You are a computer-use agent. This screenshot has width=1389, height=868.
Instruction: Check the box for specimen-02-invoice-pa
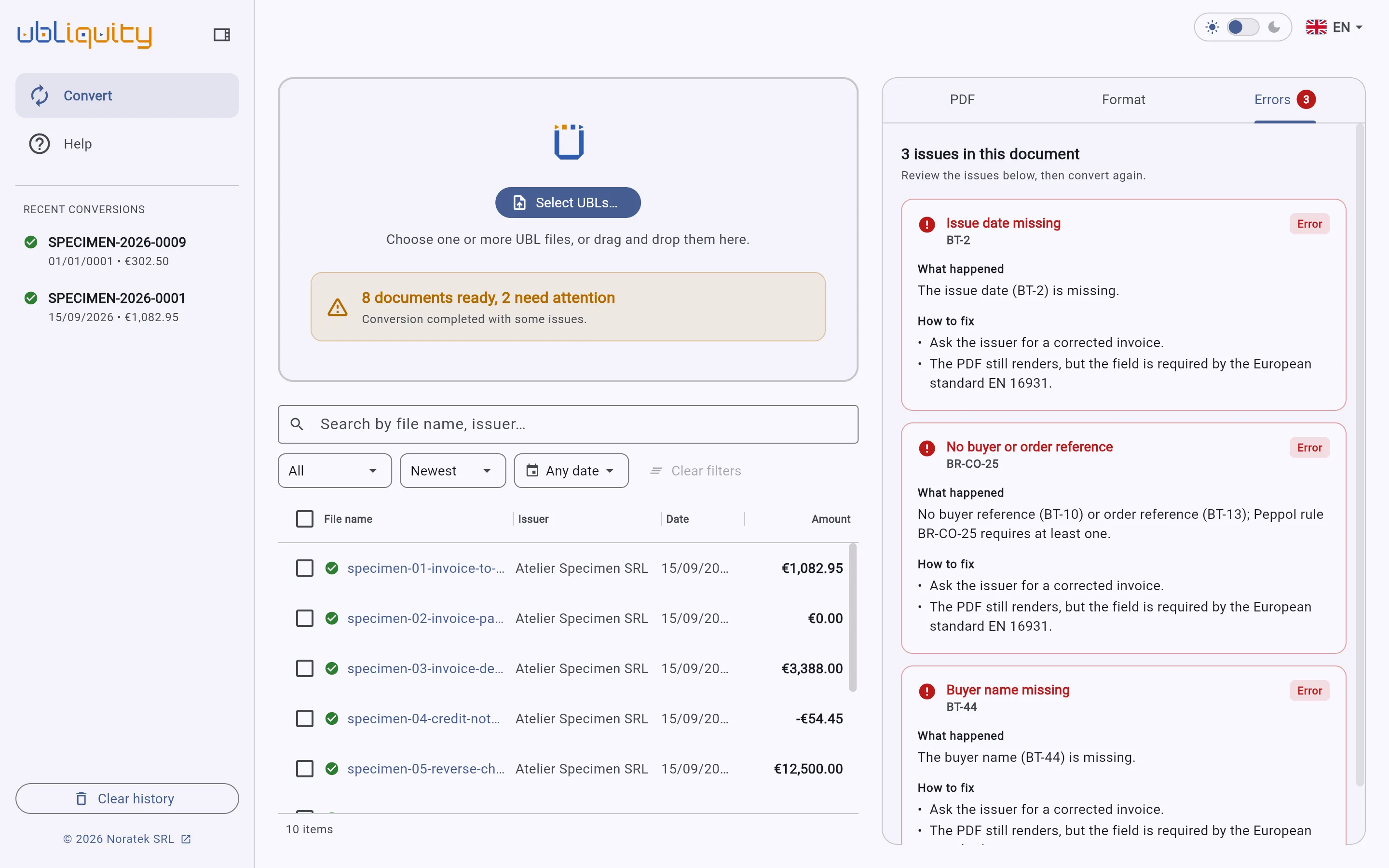(305, 618)
